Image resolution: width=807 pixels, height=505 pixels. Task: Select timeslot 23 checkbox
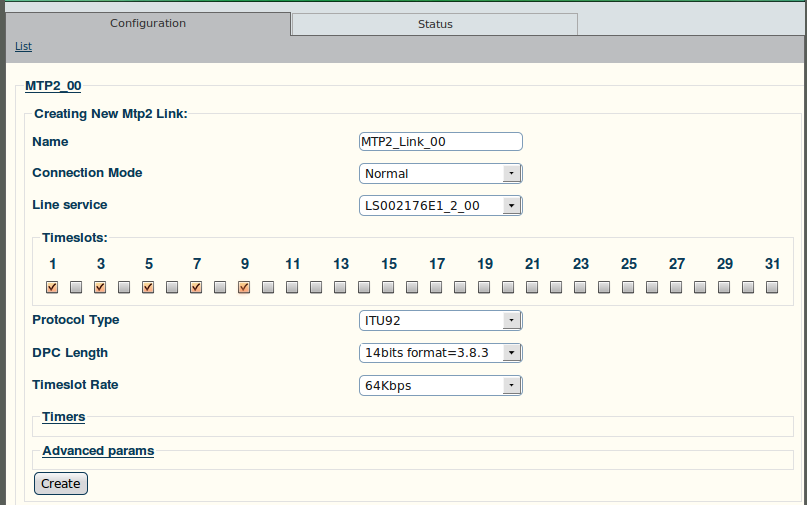580,287
